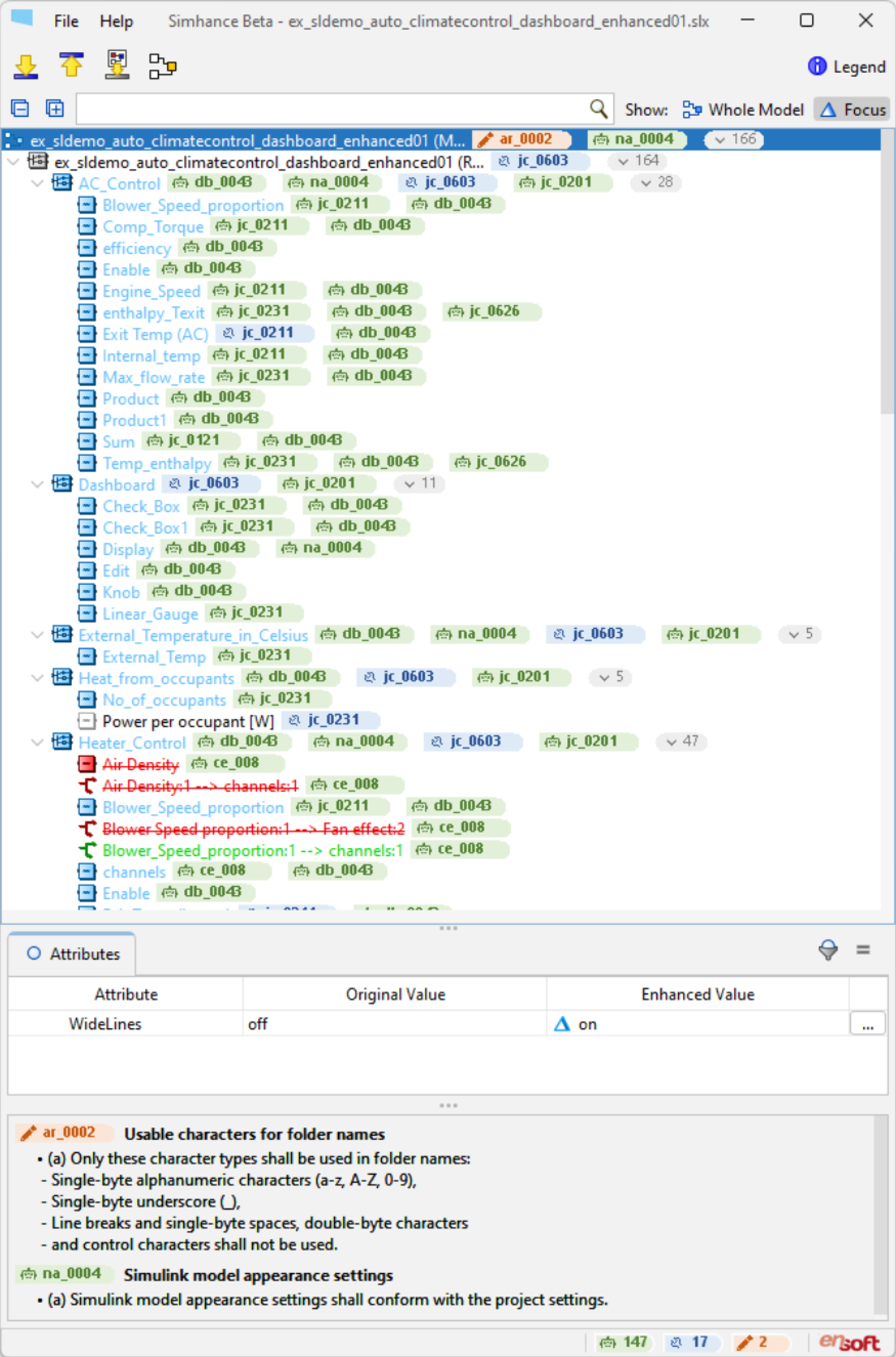Click the Heater_Control subsystem icon
The image size is (896, 1357).
coord(62,741)
